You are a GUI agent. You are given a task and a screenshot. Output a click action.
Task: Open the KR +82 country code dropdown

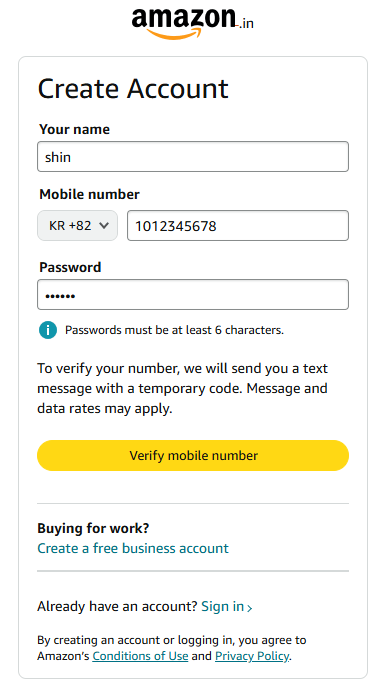(77, 226)
